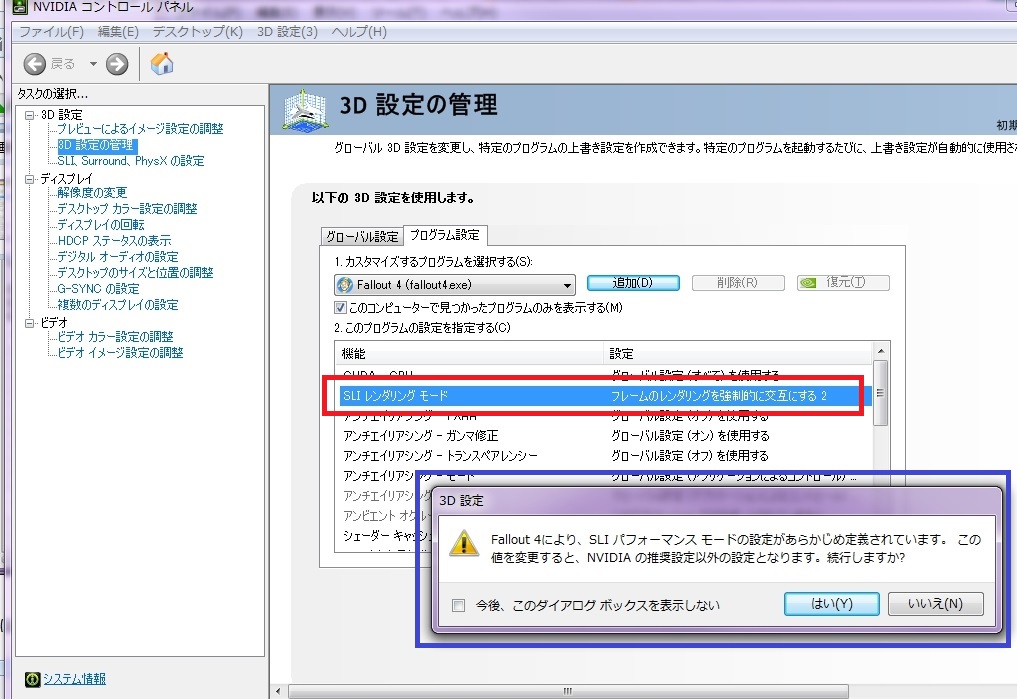The width and height of the screenshot is (1017, 699).
Task: Collapse the ビデオ tree node
Action: (x=30, y=323)
